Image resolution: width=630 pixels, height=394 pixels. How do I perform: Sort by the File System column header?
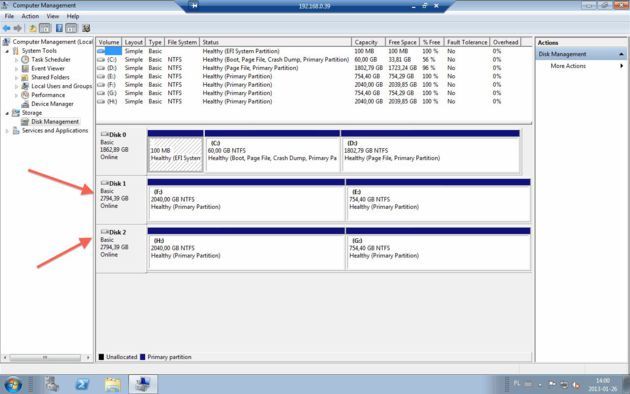[182, 42]
